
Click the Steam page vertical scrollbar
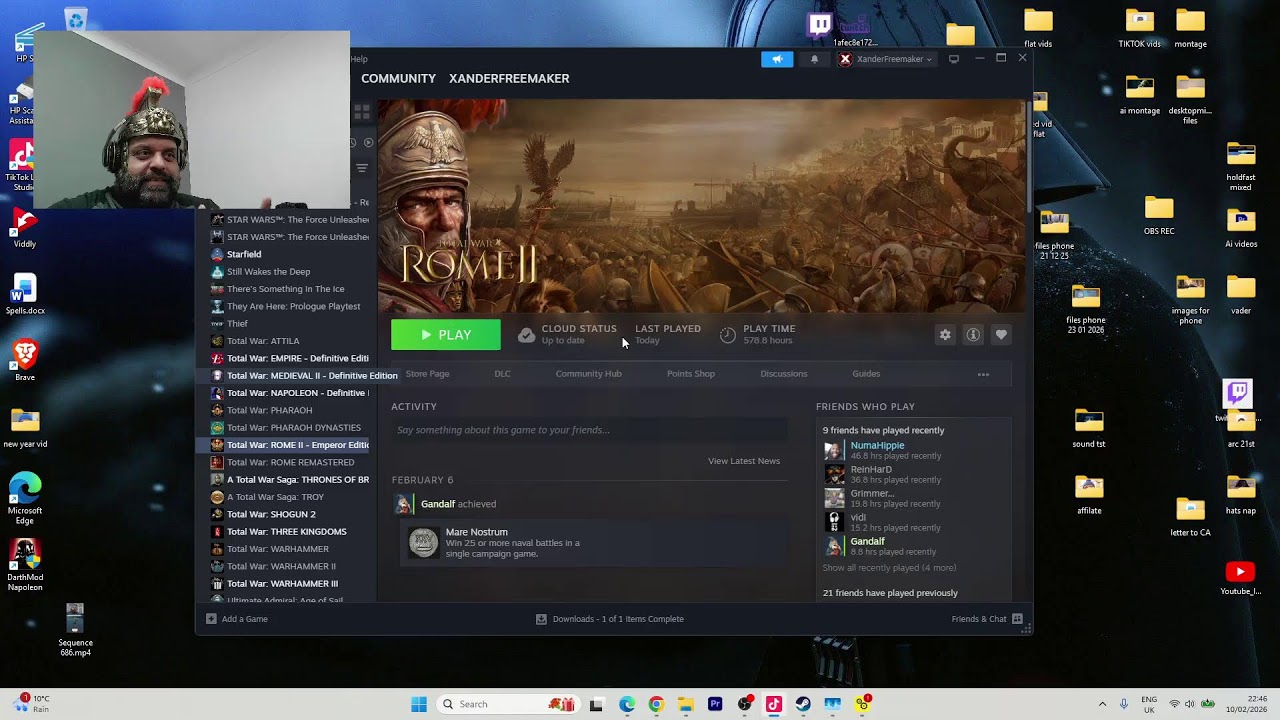click(1028, 155)
